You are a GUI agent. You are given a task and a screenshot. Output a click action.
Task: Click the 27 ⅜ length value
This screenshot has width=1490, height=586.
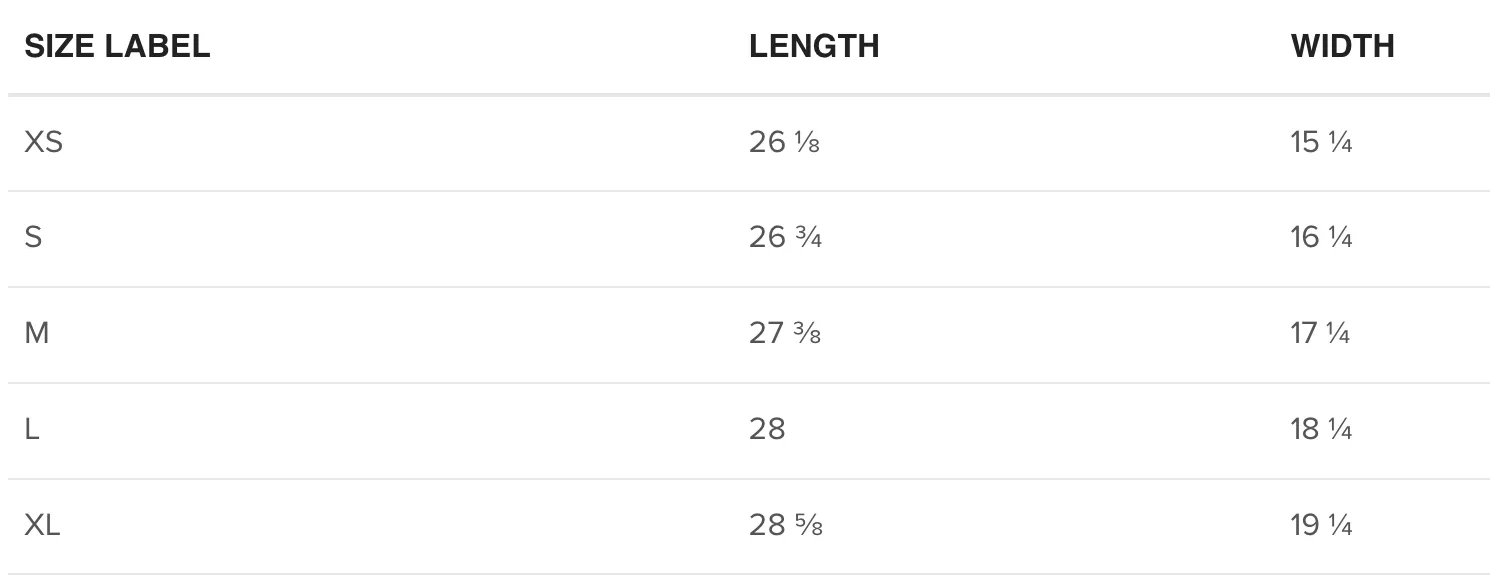[785, 333]
